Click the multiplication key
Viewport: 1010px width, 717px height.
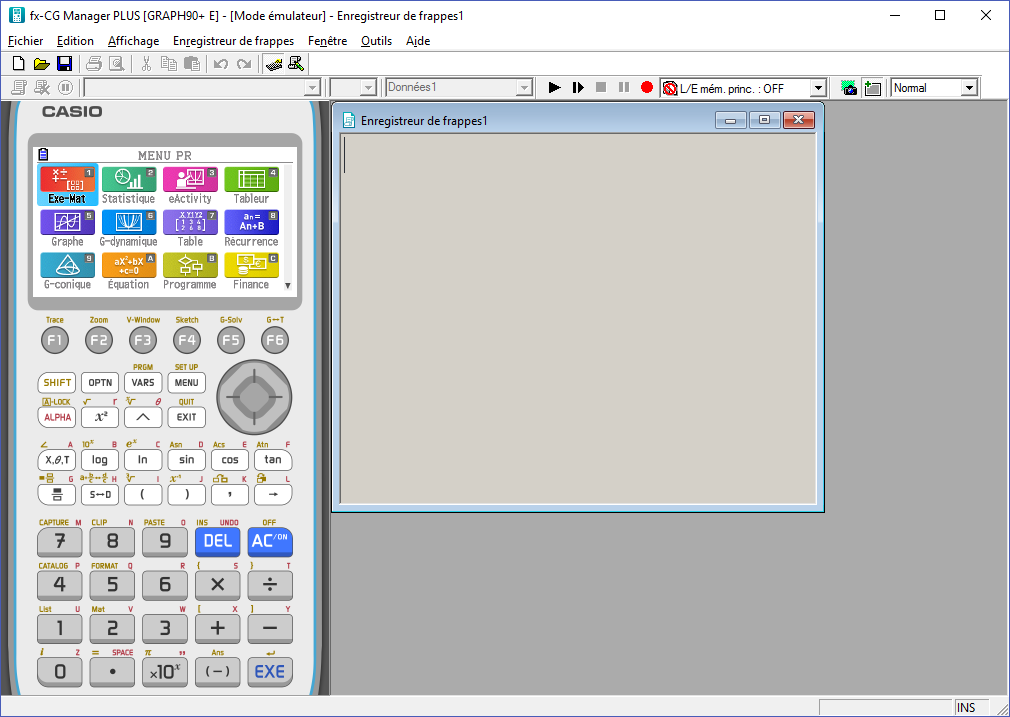[218, 585]
